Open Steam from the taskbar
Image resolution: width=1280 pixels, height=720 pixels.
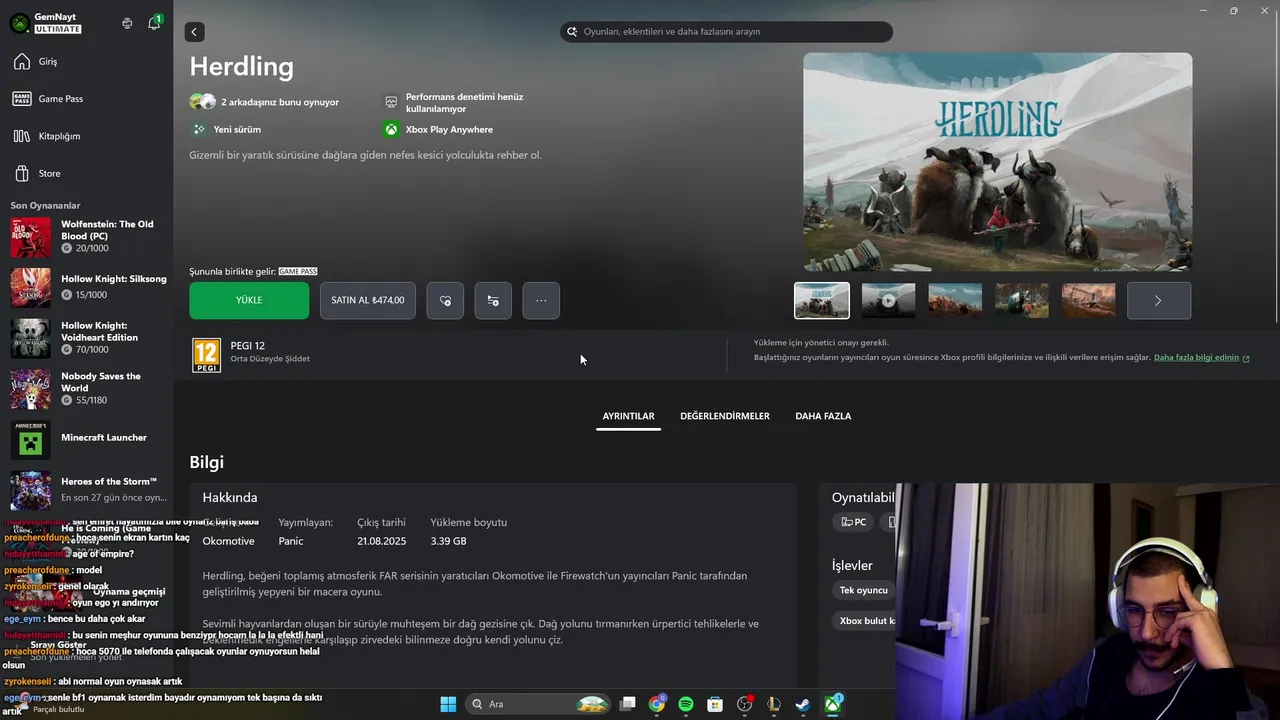802,704
